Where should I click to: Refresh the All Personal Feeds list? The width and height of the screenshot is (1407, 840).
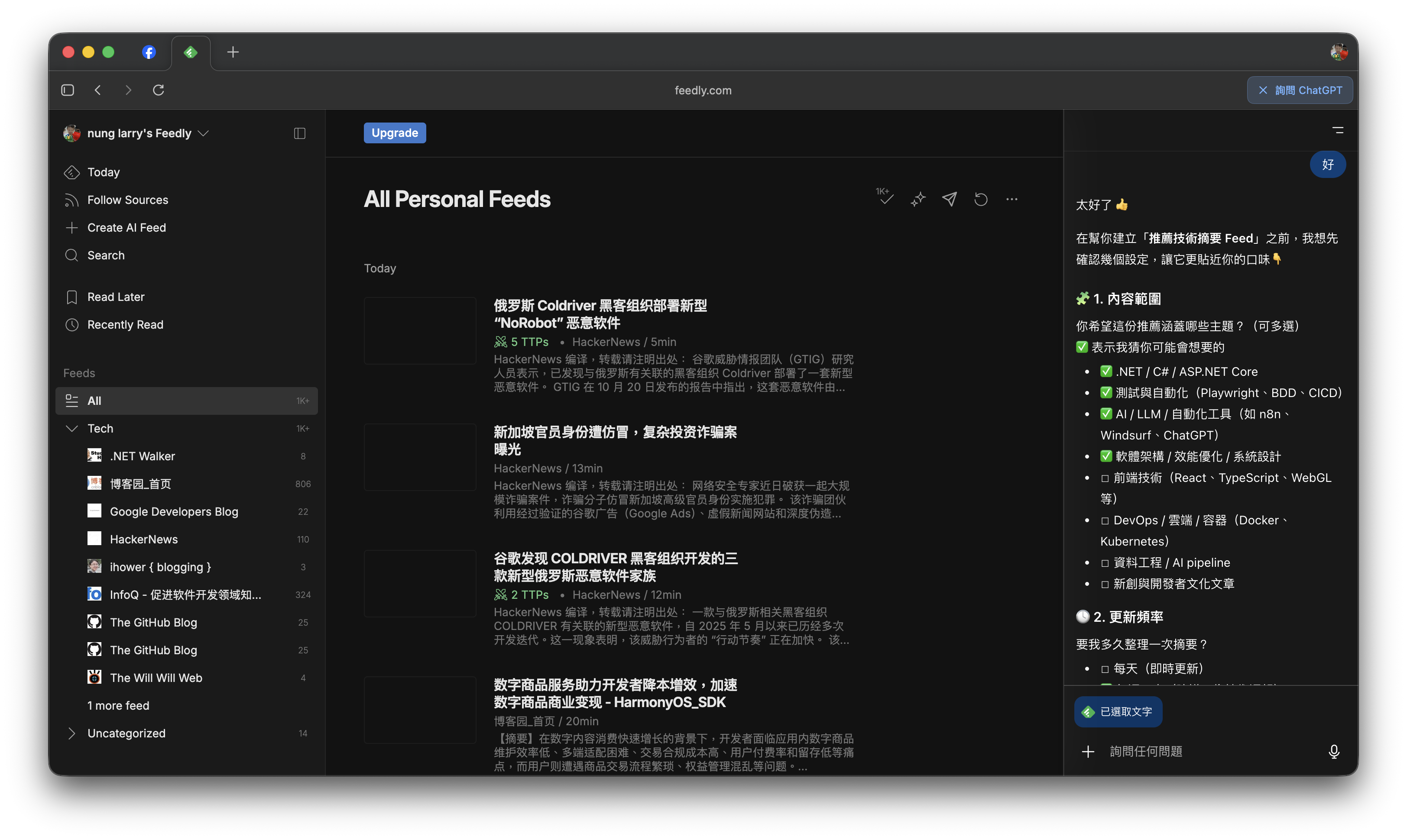(981, 199)
